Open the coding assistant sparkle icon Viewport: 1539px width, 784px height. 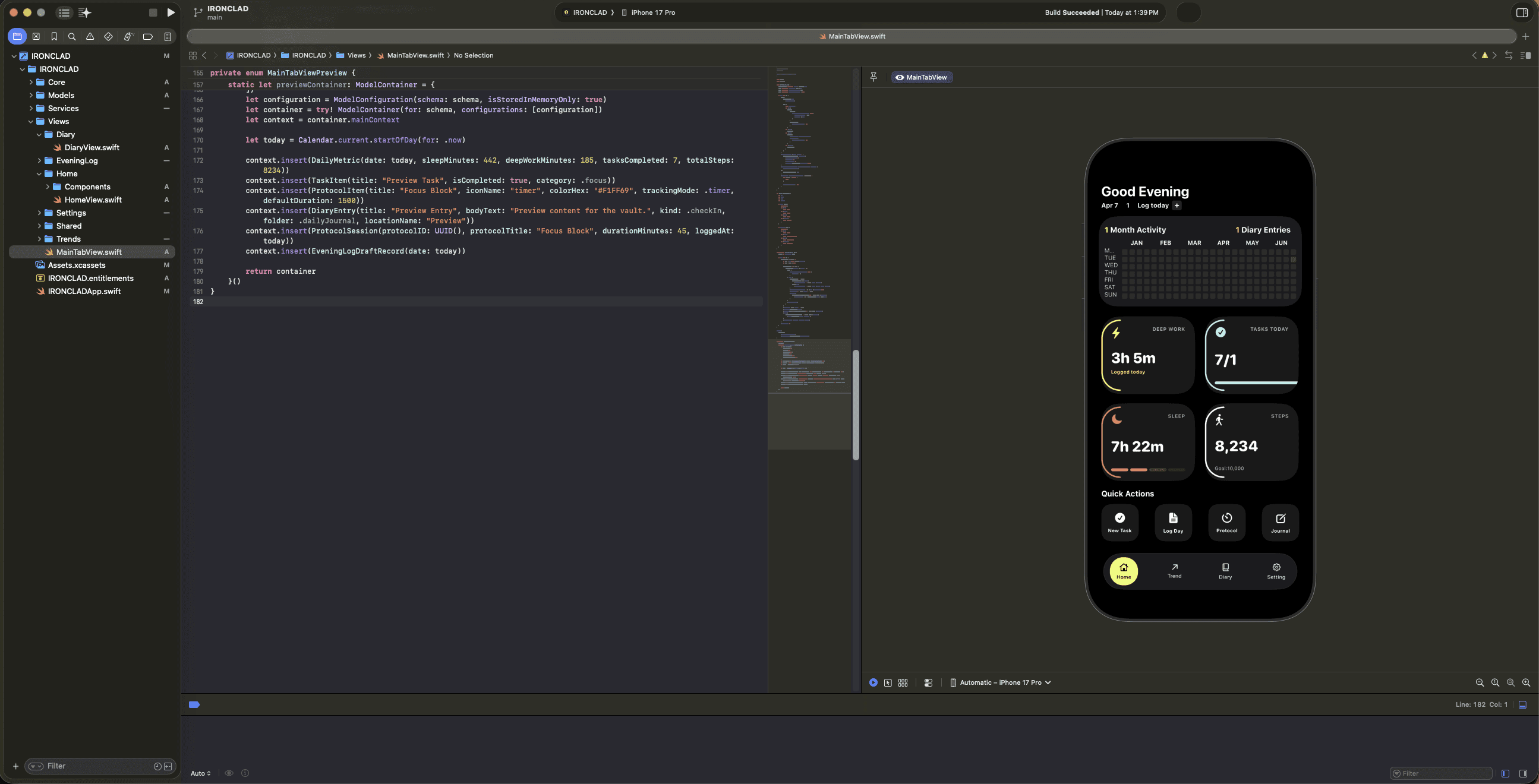85,12
